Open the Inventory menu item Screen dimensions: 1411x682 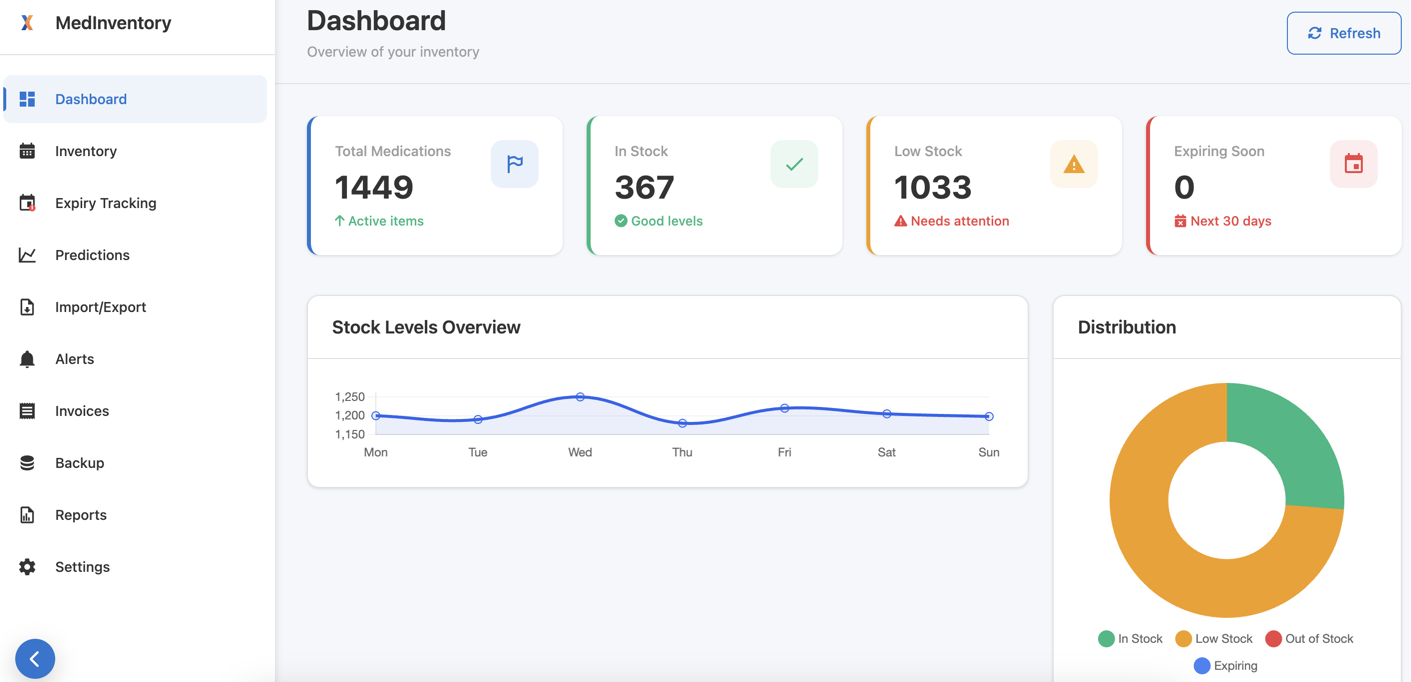point(86,151)
